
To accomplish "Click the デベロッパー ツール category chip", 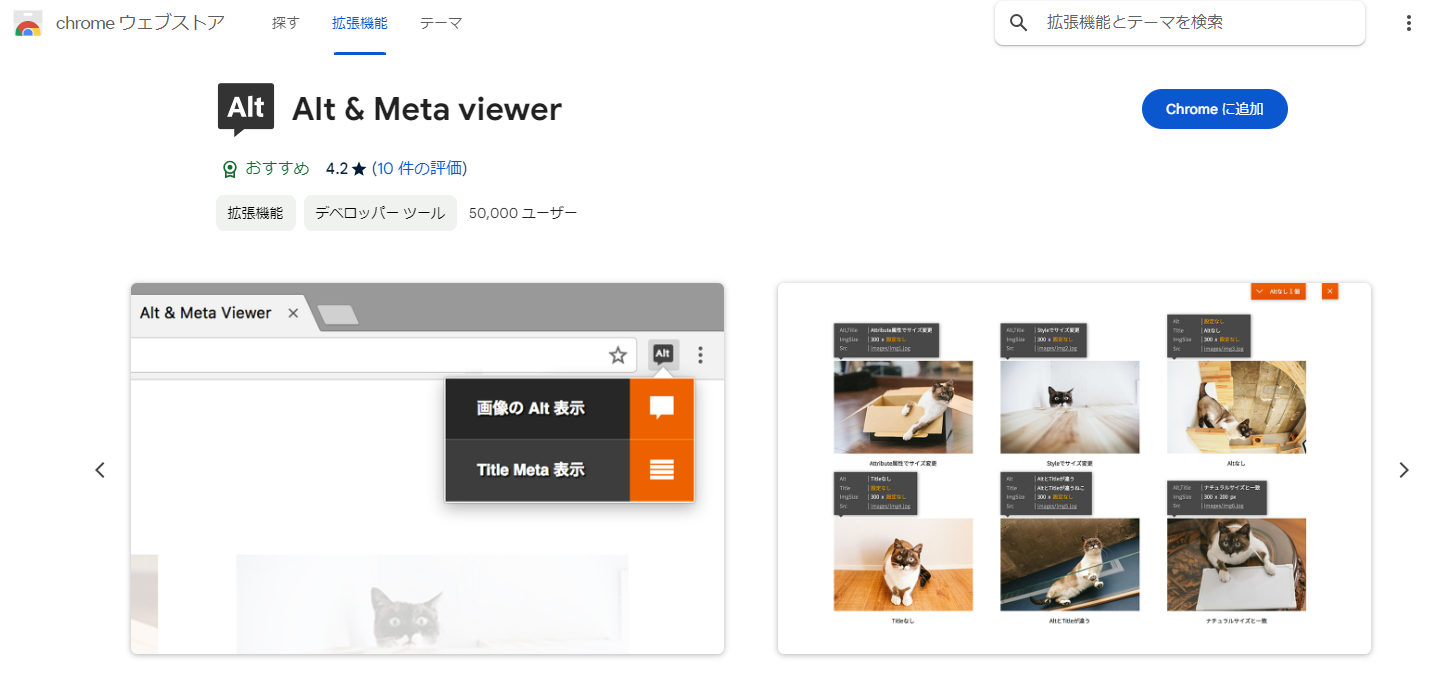I will tap(380, 213).
